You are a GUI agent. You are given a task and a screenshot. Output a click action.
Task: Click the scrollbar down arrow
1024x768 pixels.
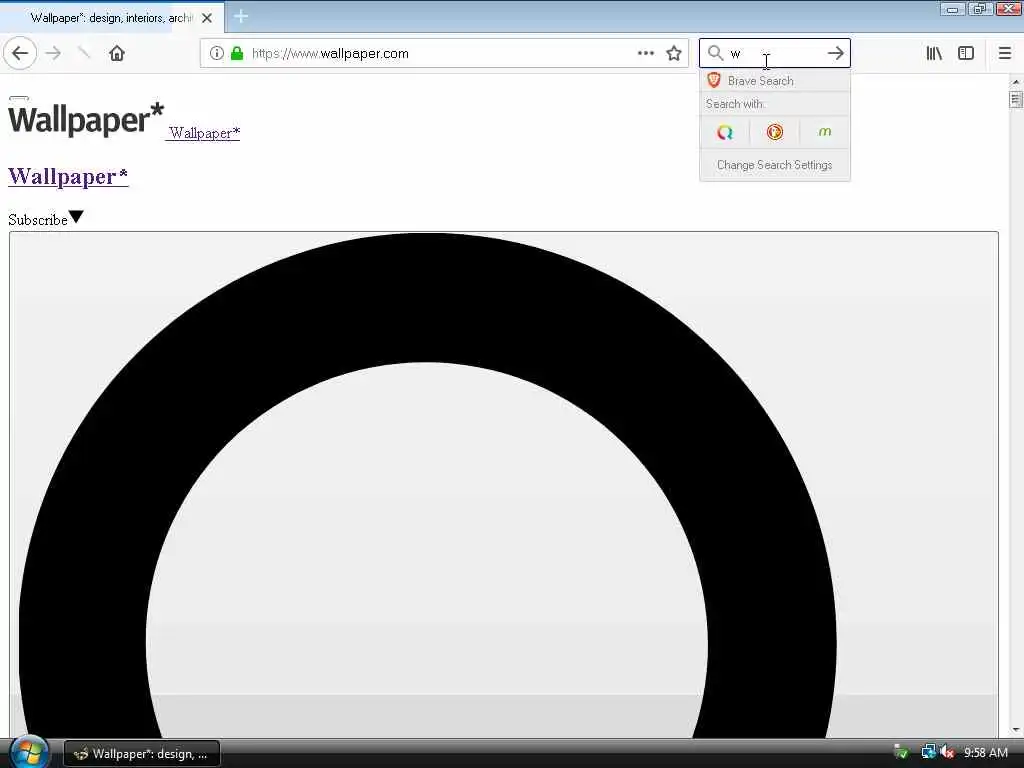(x=1015, y=729)
